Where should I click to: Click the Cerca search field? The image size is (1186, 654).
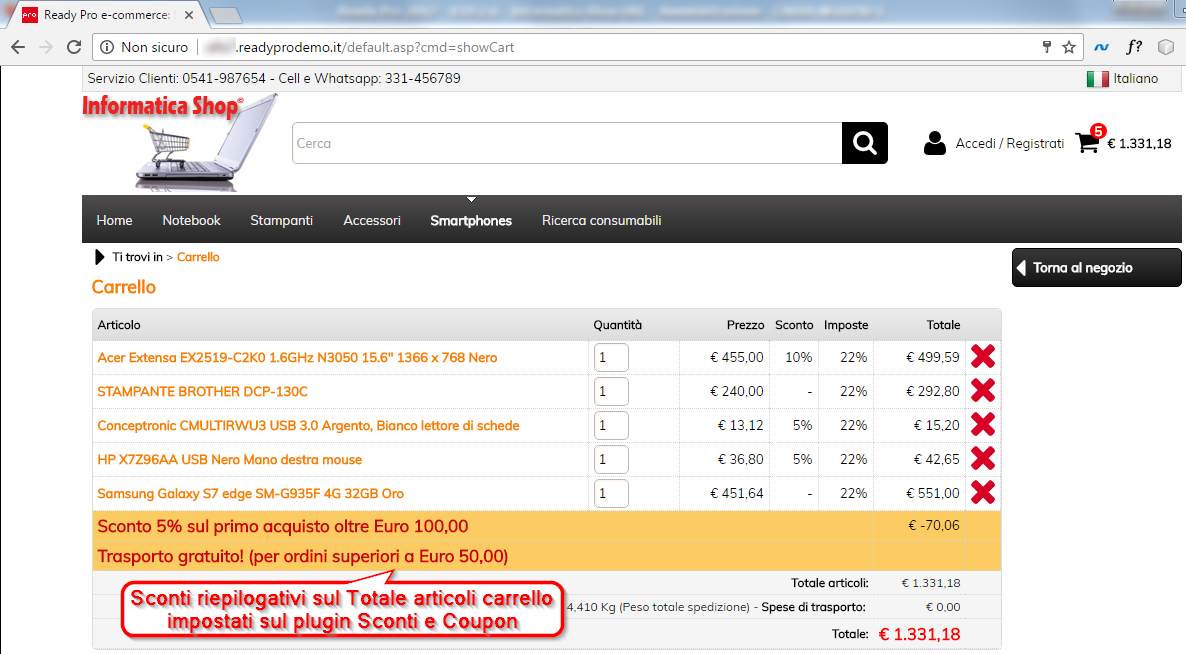(567, 143)
